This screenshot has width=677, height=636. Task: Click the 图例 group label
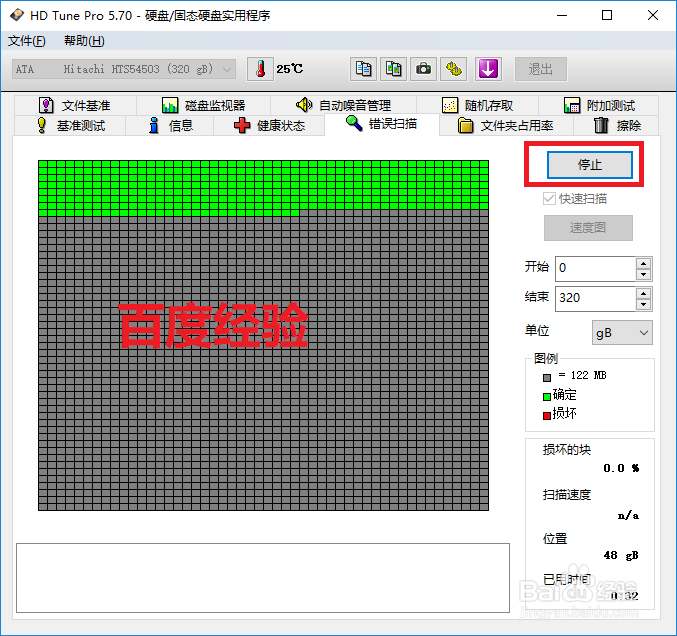(x=546, y=358)
